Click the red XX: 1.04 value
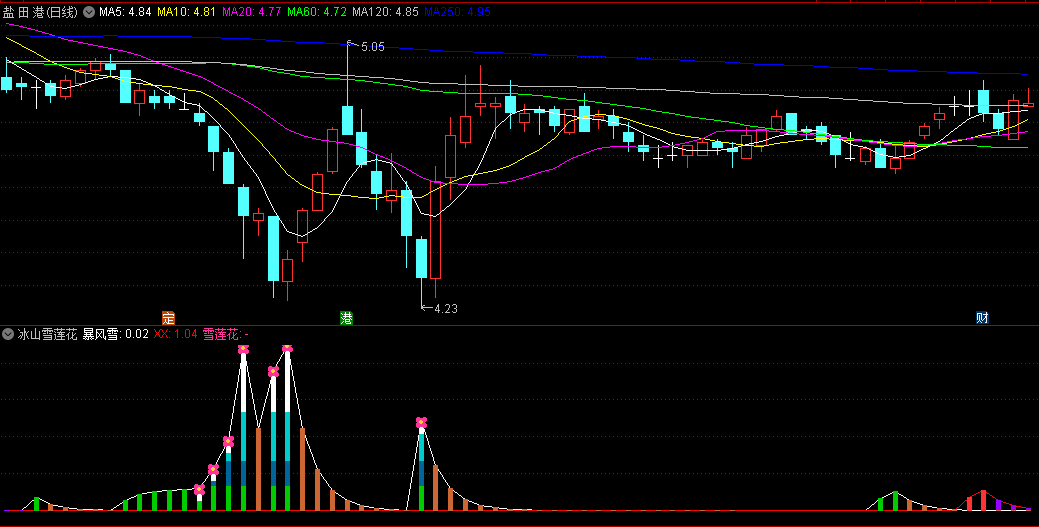The image size is (1039, 527). pyautogui.click(x=176, y=334)
